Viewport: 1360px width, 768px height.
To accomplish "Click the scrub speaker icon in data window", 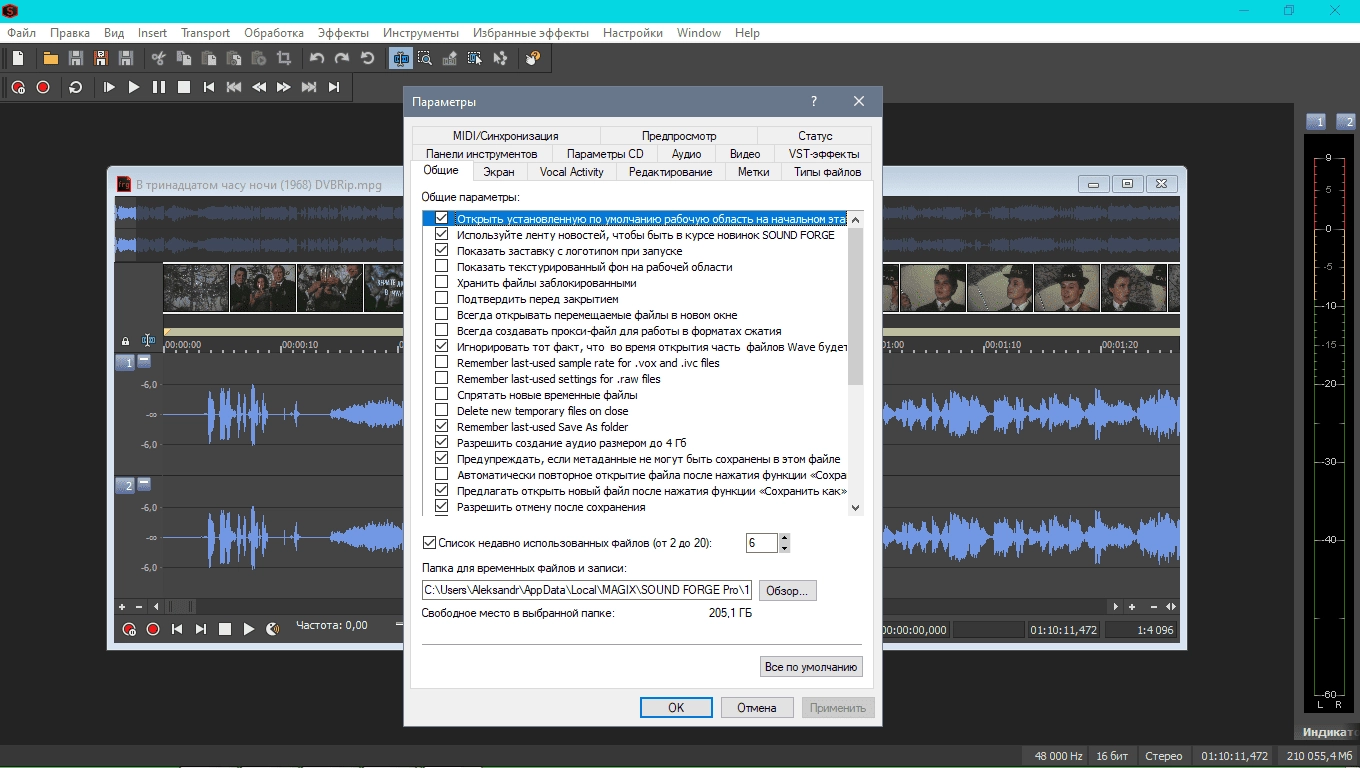I will pos(273,629).
